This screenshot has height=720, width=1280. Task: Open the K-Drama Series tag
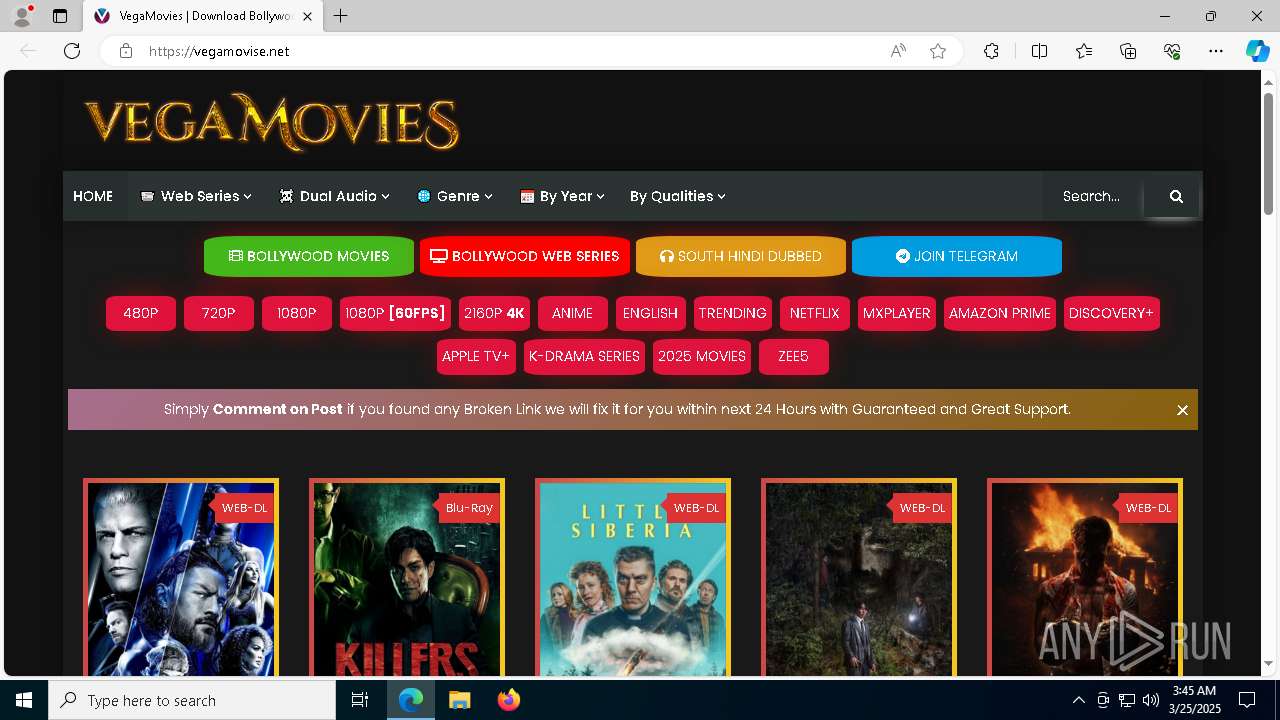[x=584, y=356]
